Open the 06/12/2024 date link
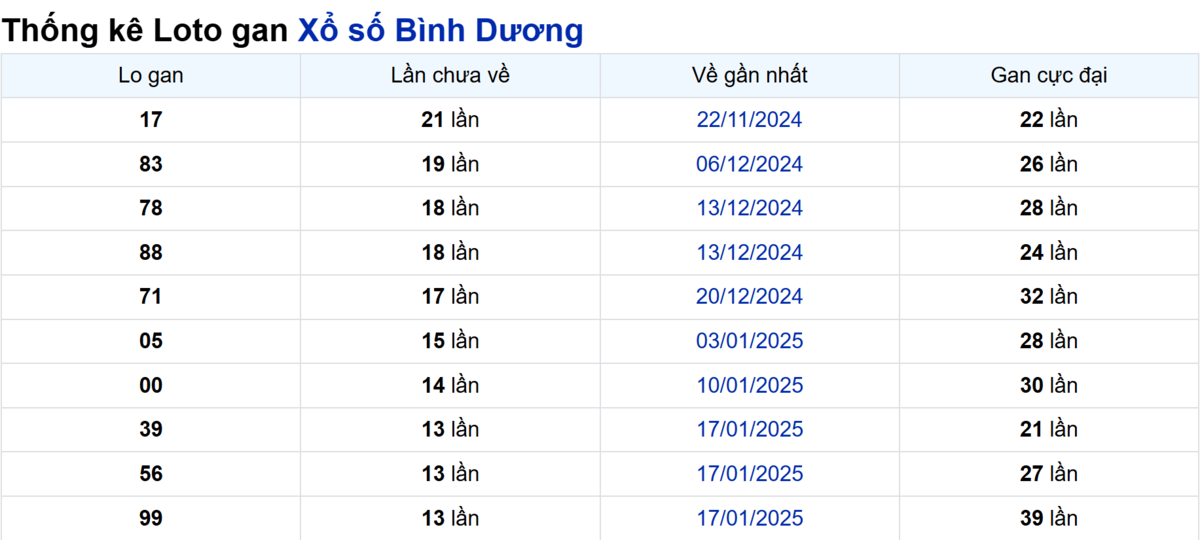This screenshot has height=540, width=1200. click(749, 164)
